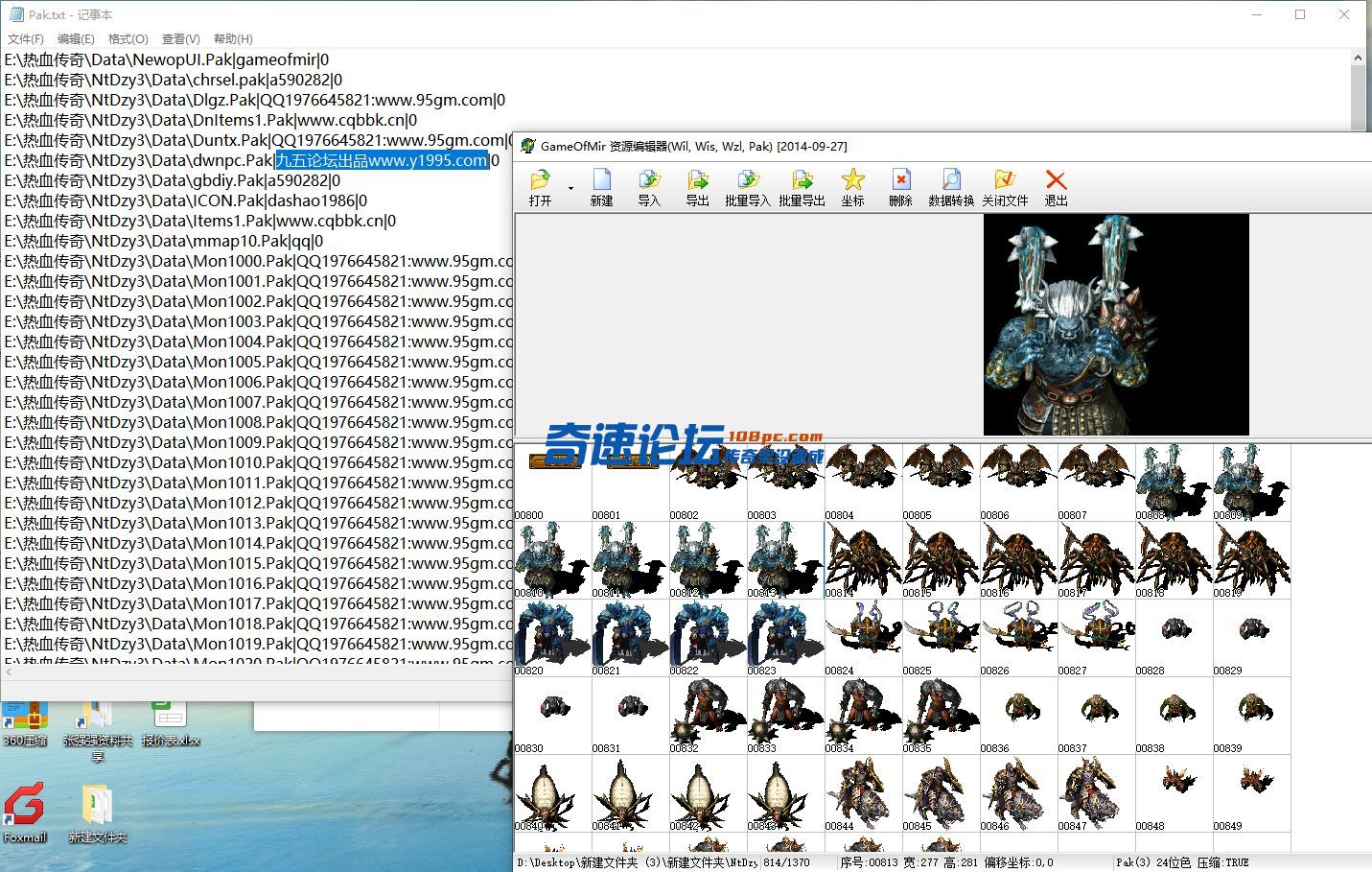Click the 删除 (Delete) toolbar icon
This screenshot has height=872, width=1372.
click(900, 187)
